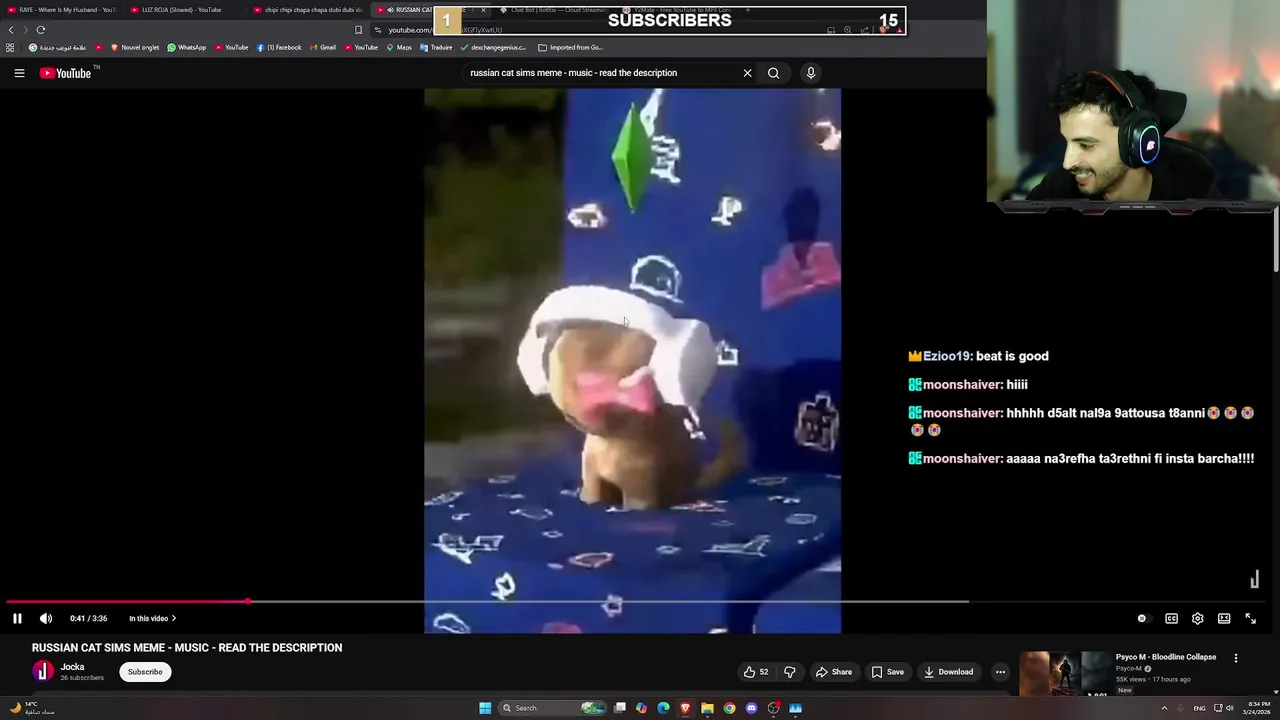Dislike the video with thumbs down
The image size is (1280, 720).
(789, 672)
